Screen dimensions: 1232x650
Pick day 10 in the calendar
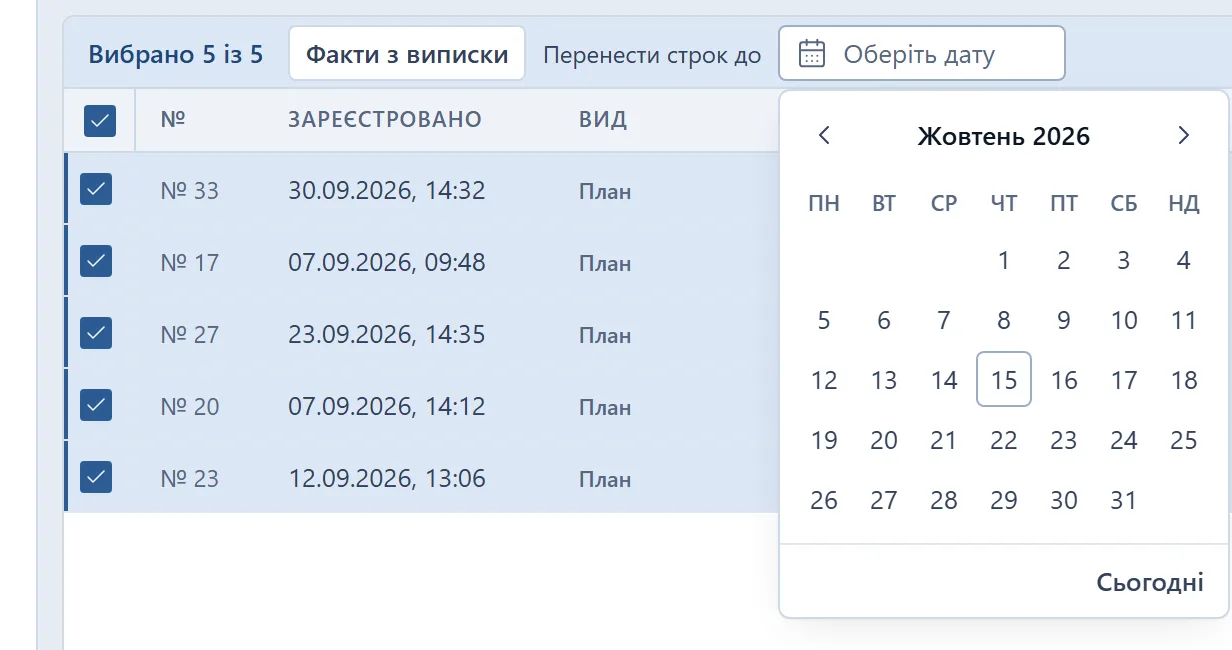point(1124,321)
